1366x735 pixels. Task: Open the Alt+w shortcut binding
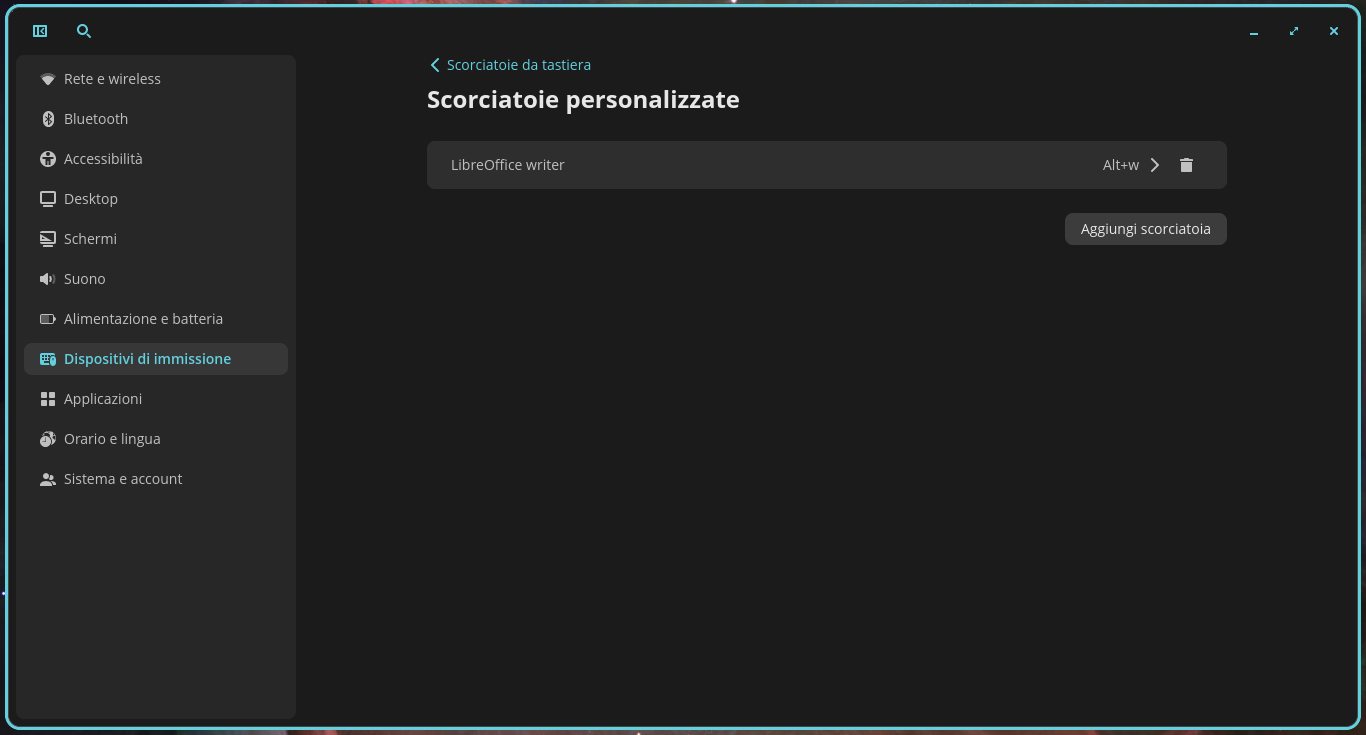point(1121,165)
